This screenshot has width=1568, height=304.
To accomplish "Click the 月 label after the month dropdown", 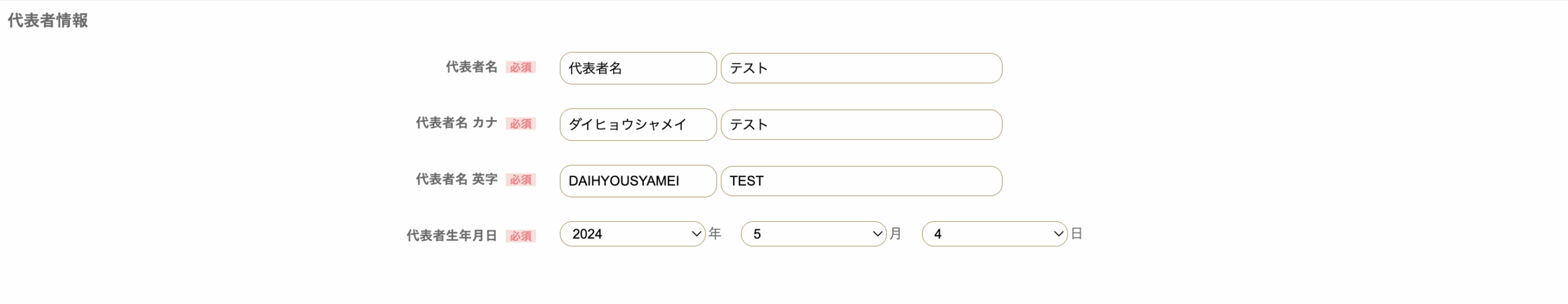I will 895,234.
